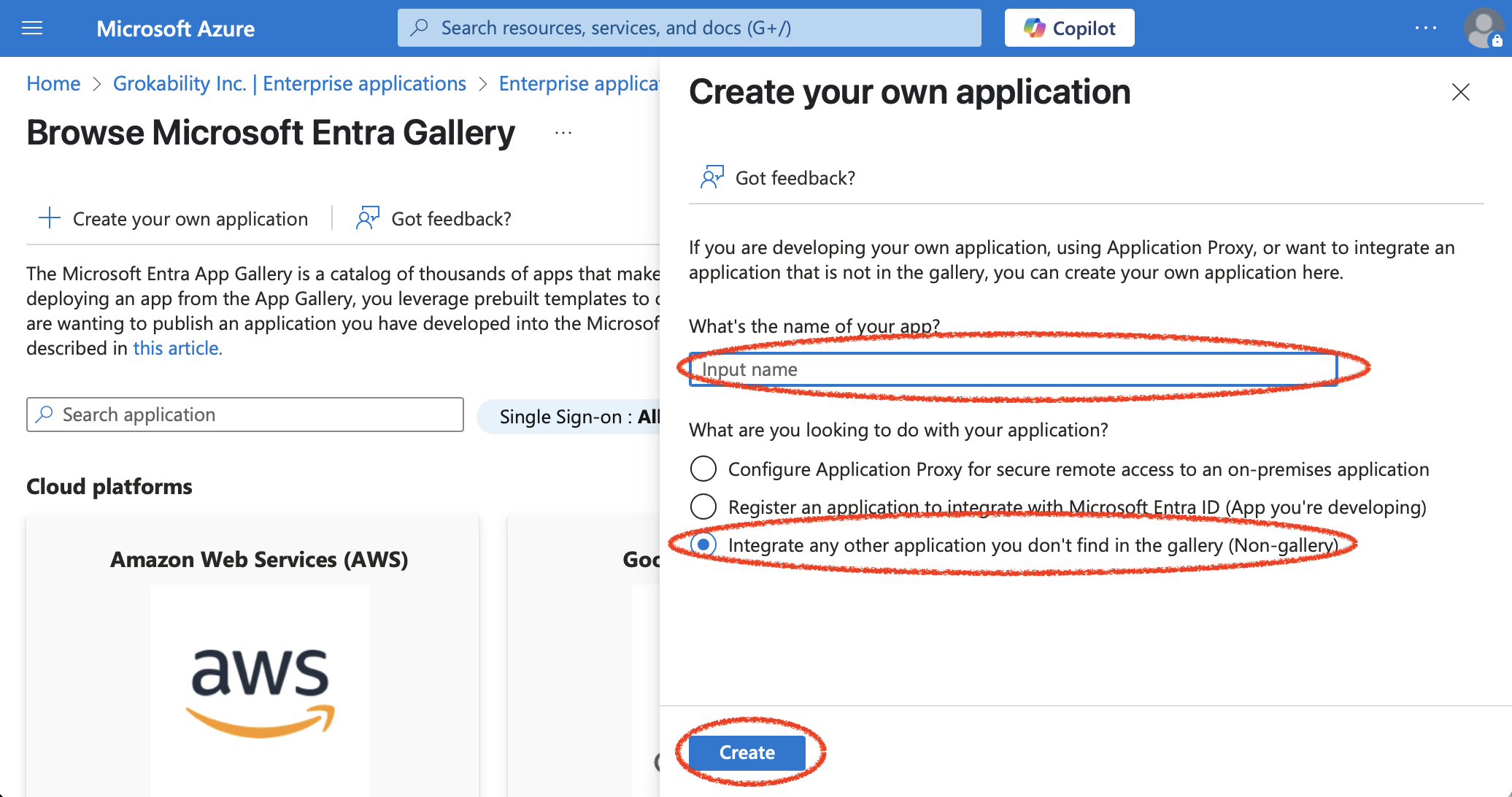Open Grokability Inc. | Enterprise applications breadcrumb
Image resolution: width=1512 pixels, height=797 pixels.
click(x=290, y=84)
